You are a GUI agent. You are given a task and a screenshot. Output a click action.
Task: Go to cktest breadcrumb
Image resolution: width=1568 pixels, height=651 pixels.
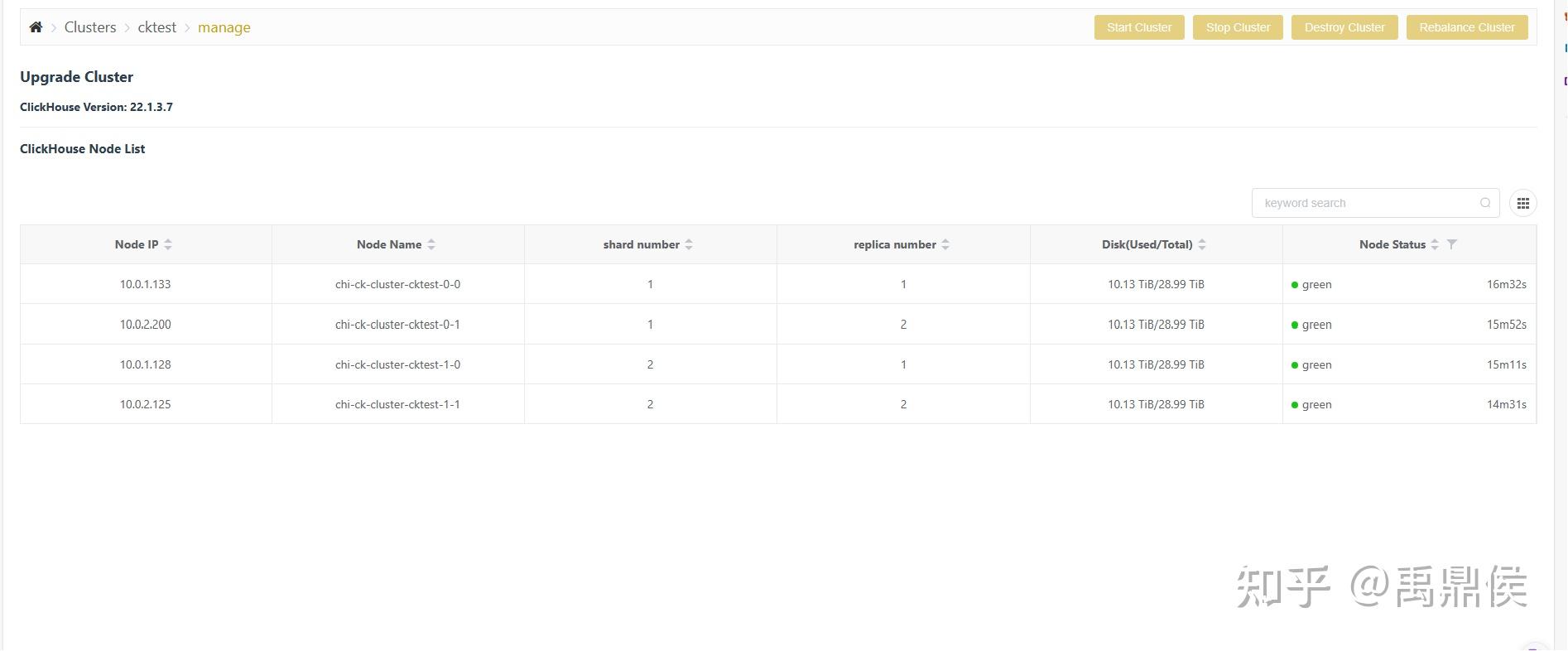[x=156, y=27]
